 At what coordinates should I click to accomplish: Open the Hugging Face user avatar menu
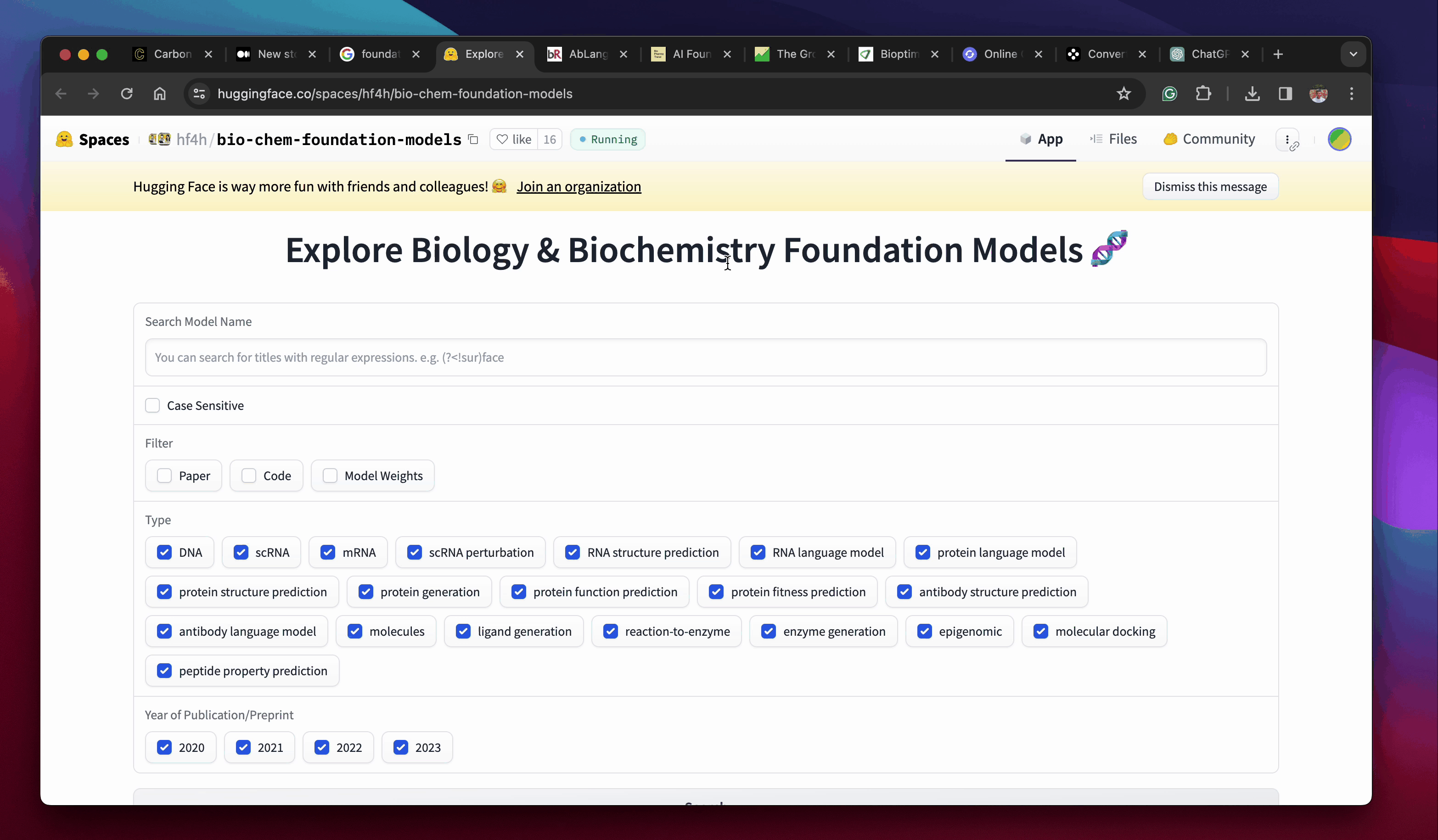(1339, 139)
